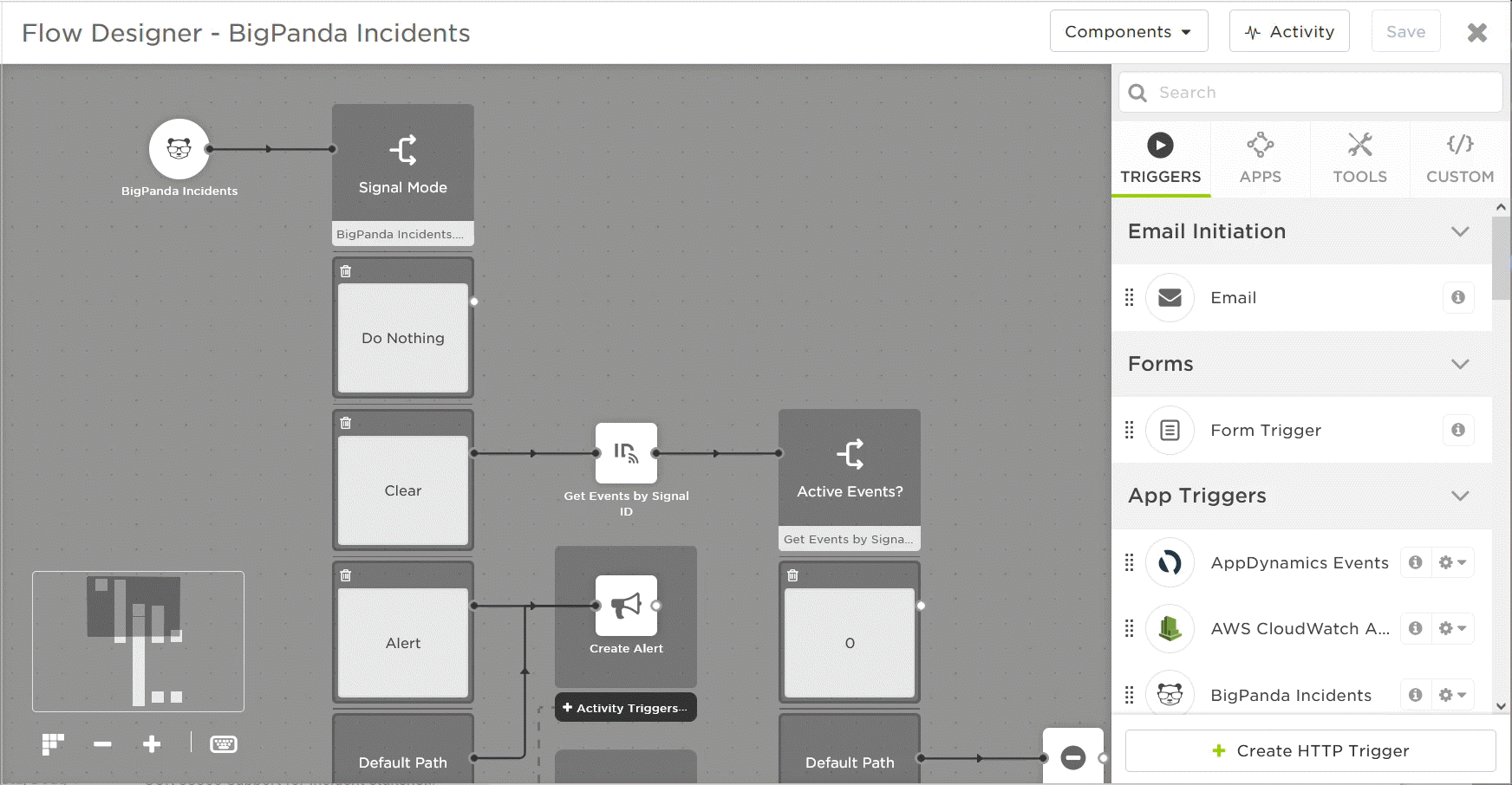Viewport: 1512px width, 785px height.
Task: Delete the Do Nothing node via its trash icon
Action: click(x=346, y=270)
